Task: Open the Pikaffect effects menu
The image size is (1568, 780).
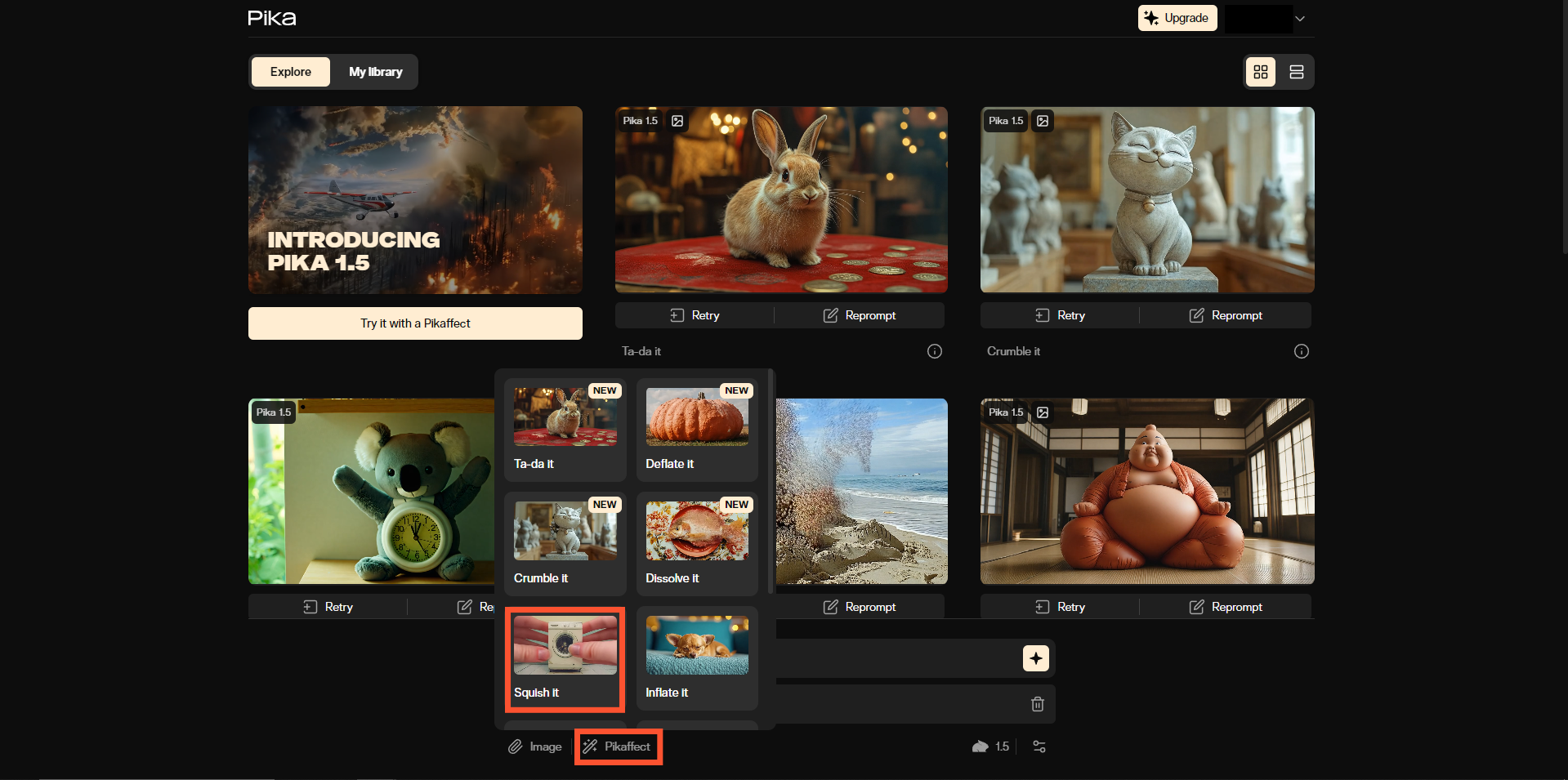Action: pyautogui.click(x=618, y=747)
